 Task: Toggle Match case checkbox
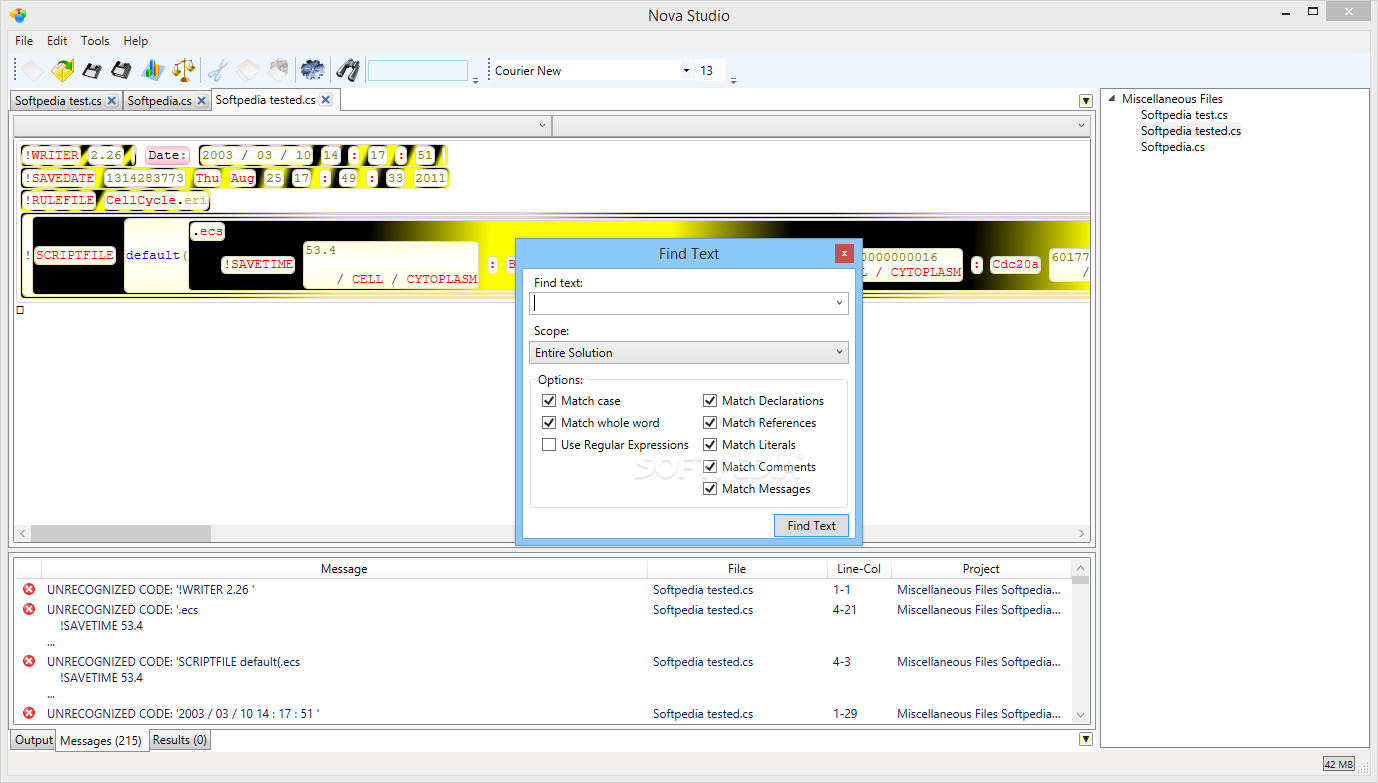coord(549,400)
